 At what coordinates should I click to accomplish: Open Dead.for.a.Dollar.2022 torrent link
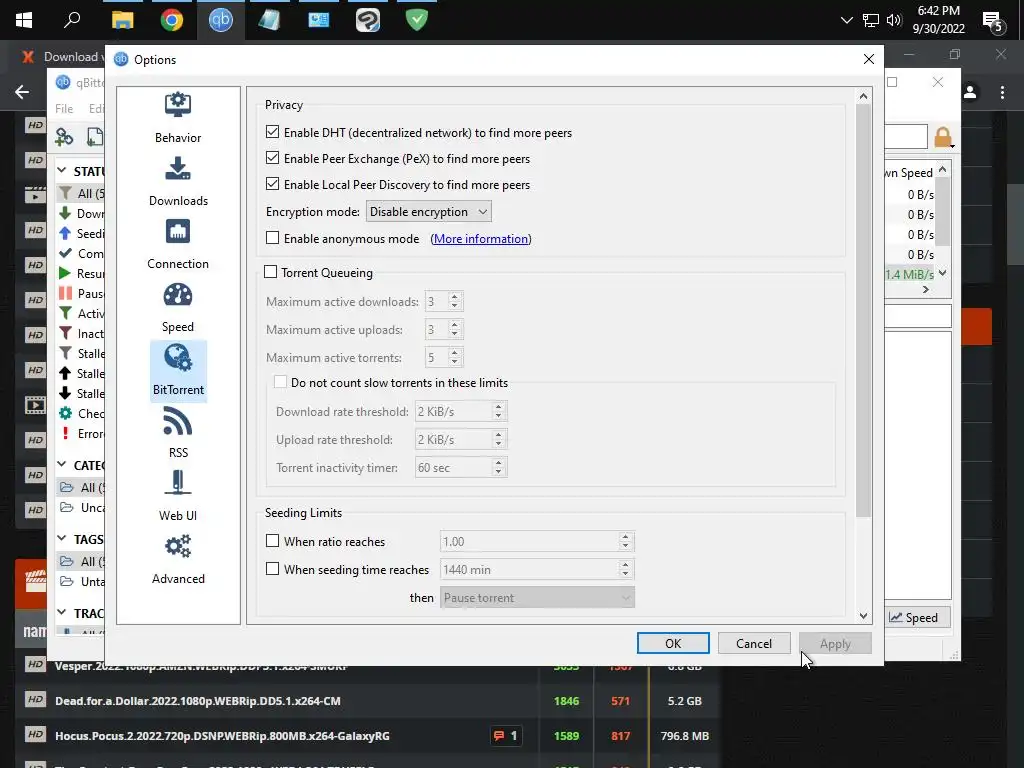[198, 701]
